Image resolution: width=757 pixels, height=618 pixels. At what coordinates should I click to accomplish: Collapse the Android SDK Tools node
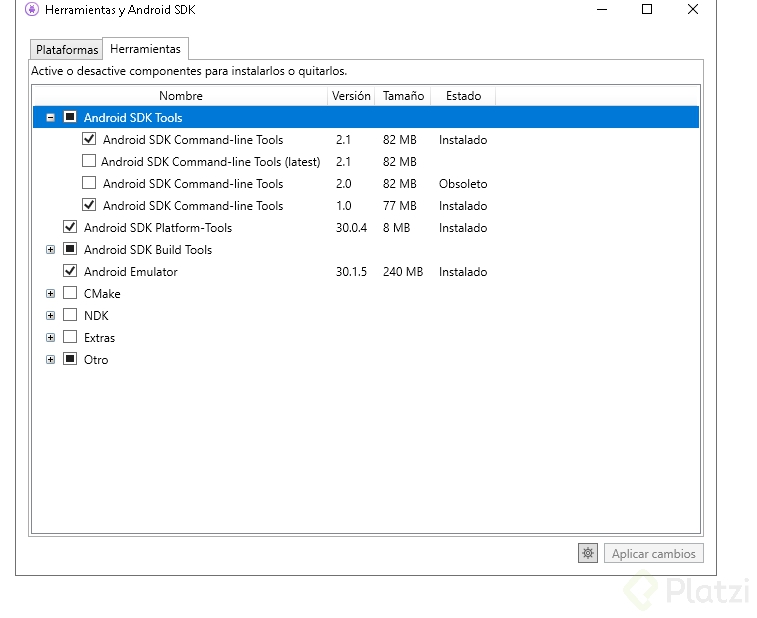pos(50,117)
